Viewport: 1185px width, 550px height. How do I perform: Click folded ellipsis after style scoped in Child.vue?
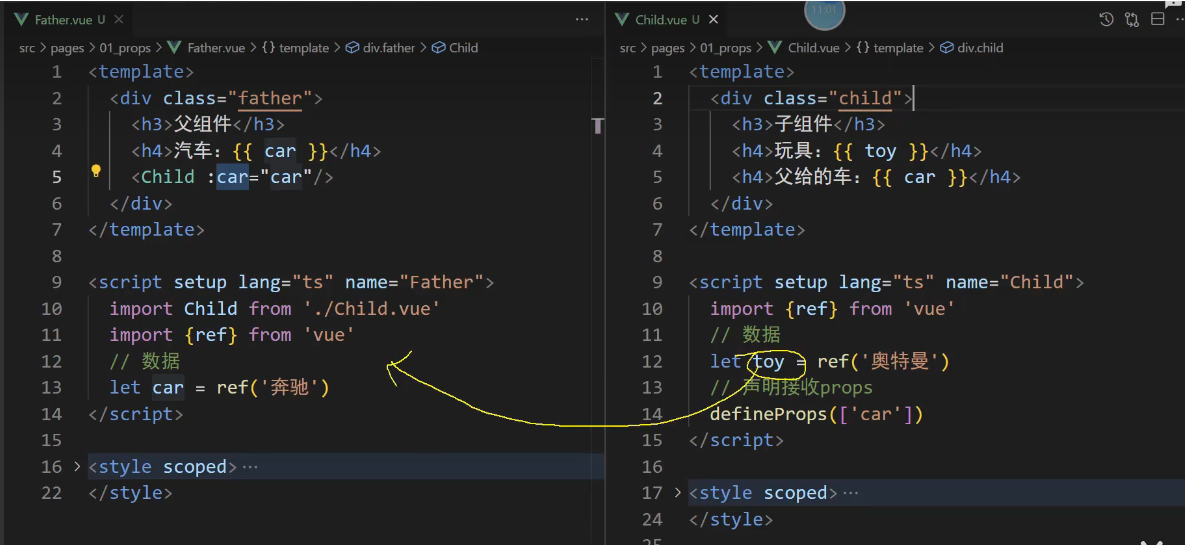point(850,493)
